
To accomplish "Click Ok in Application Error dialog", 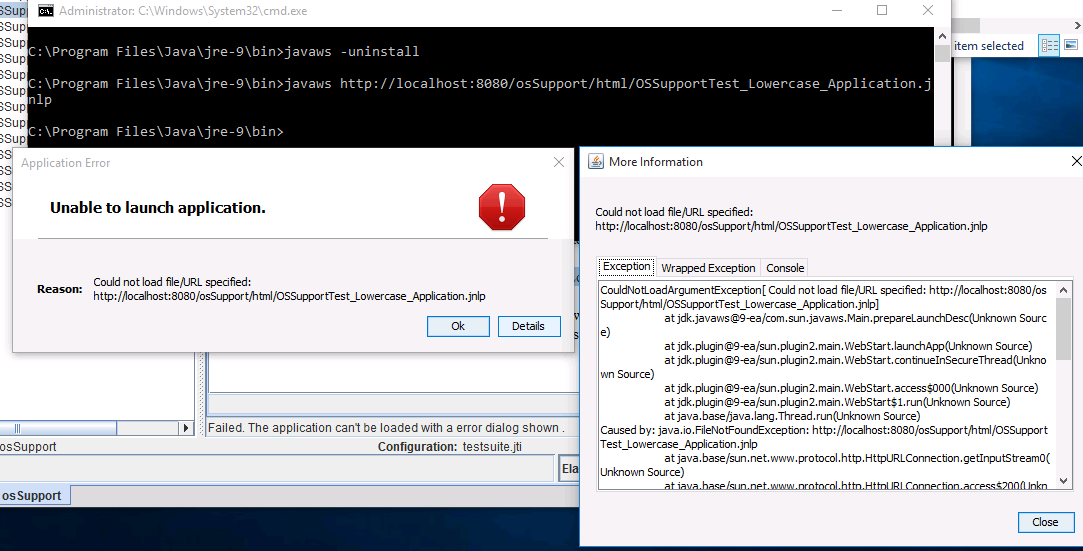I will point(458,326).
